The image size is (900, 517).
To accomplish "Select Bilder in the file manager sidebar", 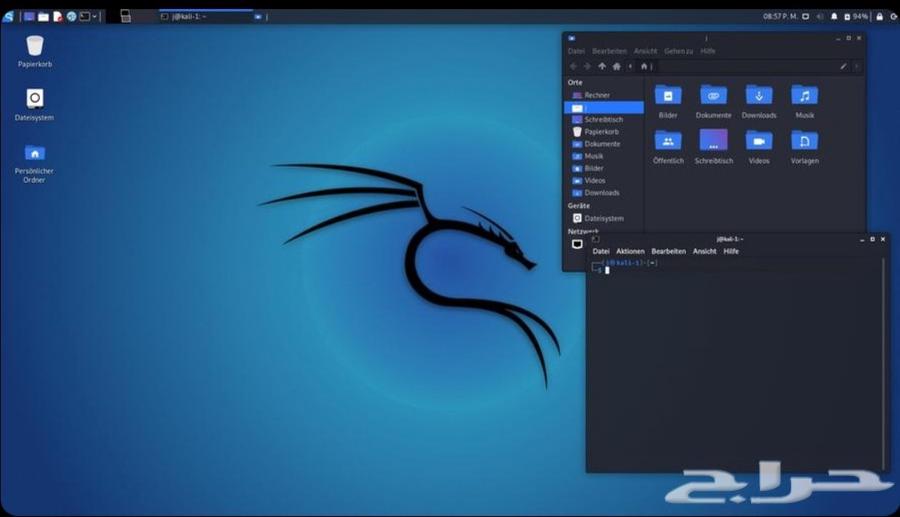I will click(604, 168).
